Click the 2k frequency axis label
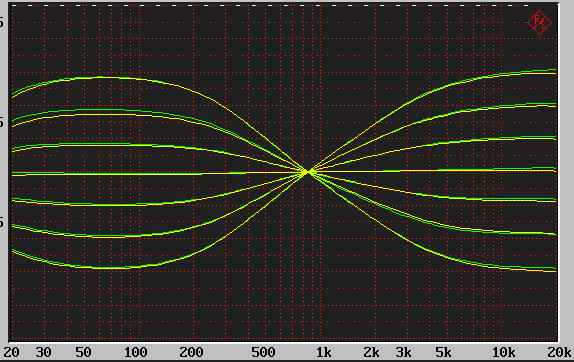This screenshot has height=362, width=574. (x=371, y=352)
